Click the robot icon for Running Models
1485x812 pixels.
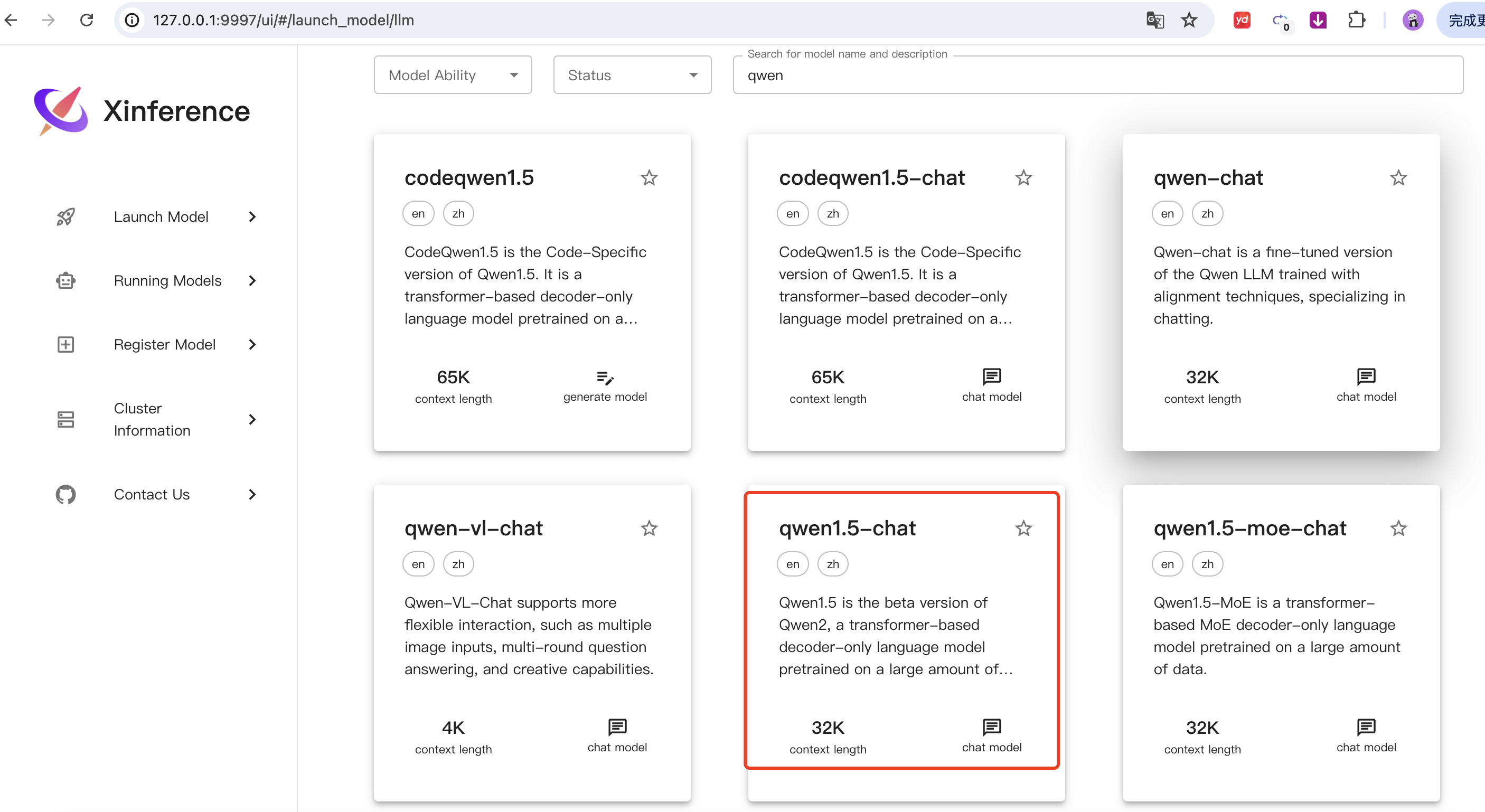(x=65, y=281)
